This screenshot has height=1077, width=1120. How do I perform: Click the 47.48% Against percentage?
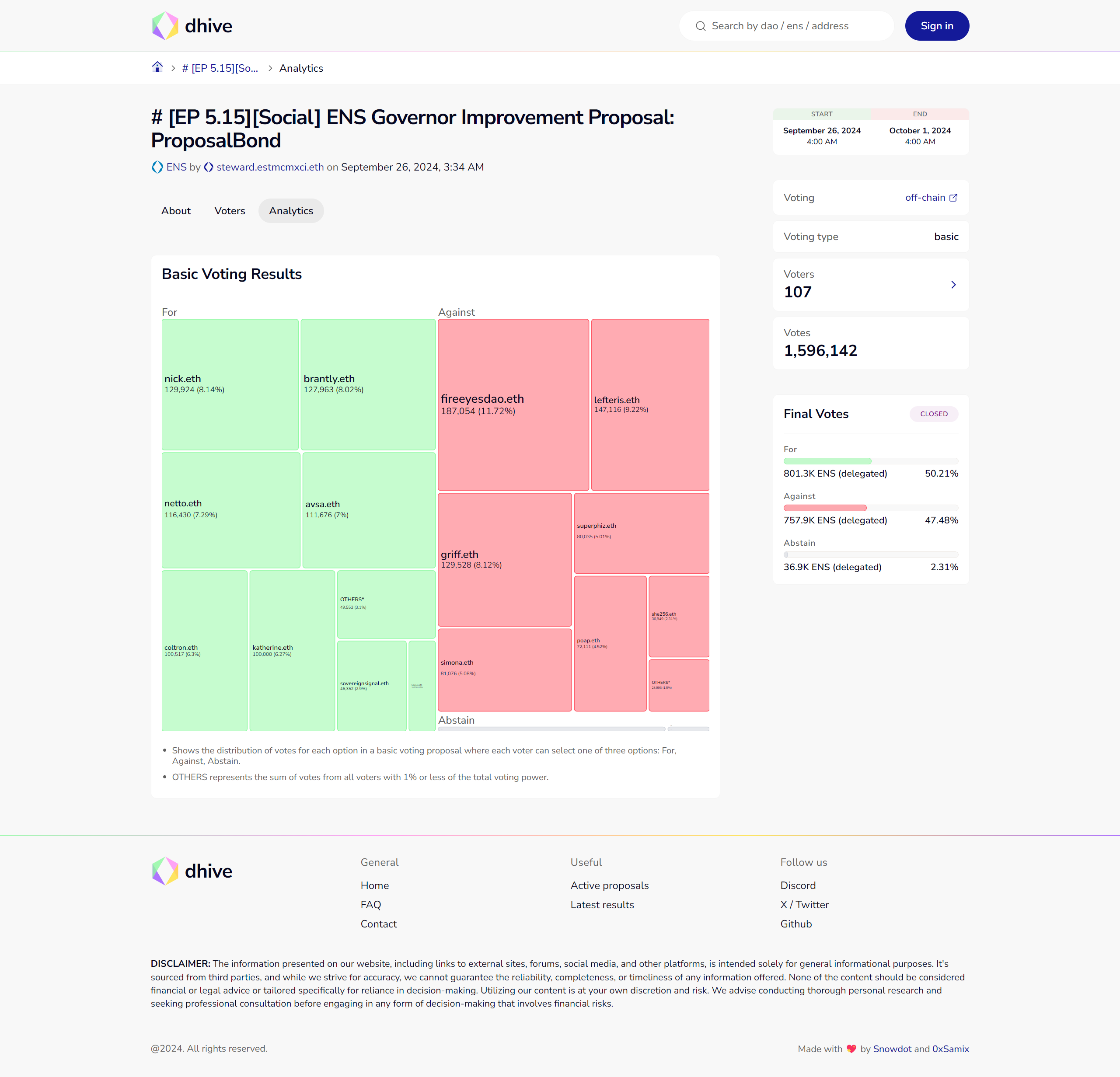coord(941,520)
